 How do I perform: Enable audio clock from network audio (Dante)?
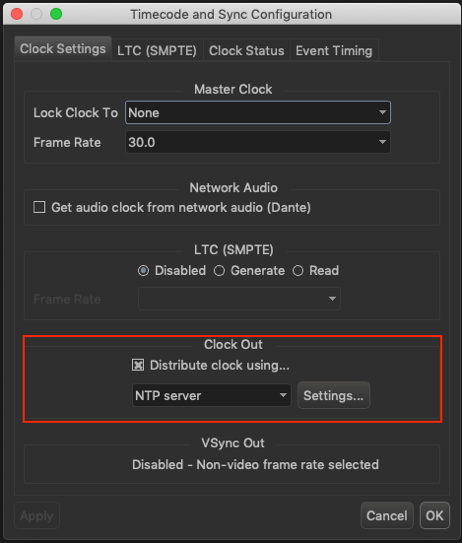coord(39,207)
